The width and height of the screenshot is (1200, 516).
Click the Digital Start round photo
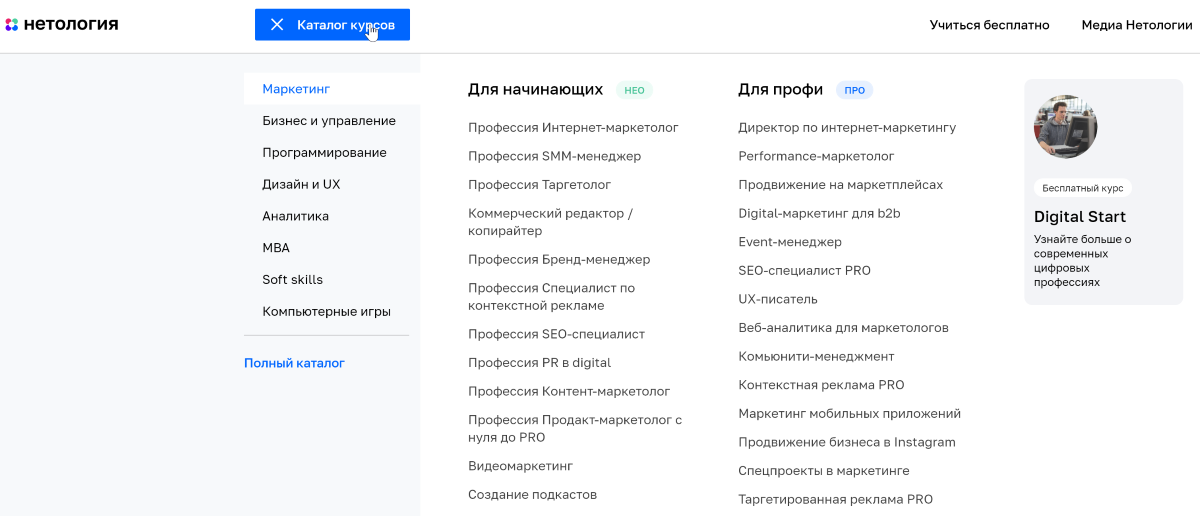[1065, 127]
